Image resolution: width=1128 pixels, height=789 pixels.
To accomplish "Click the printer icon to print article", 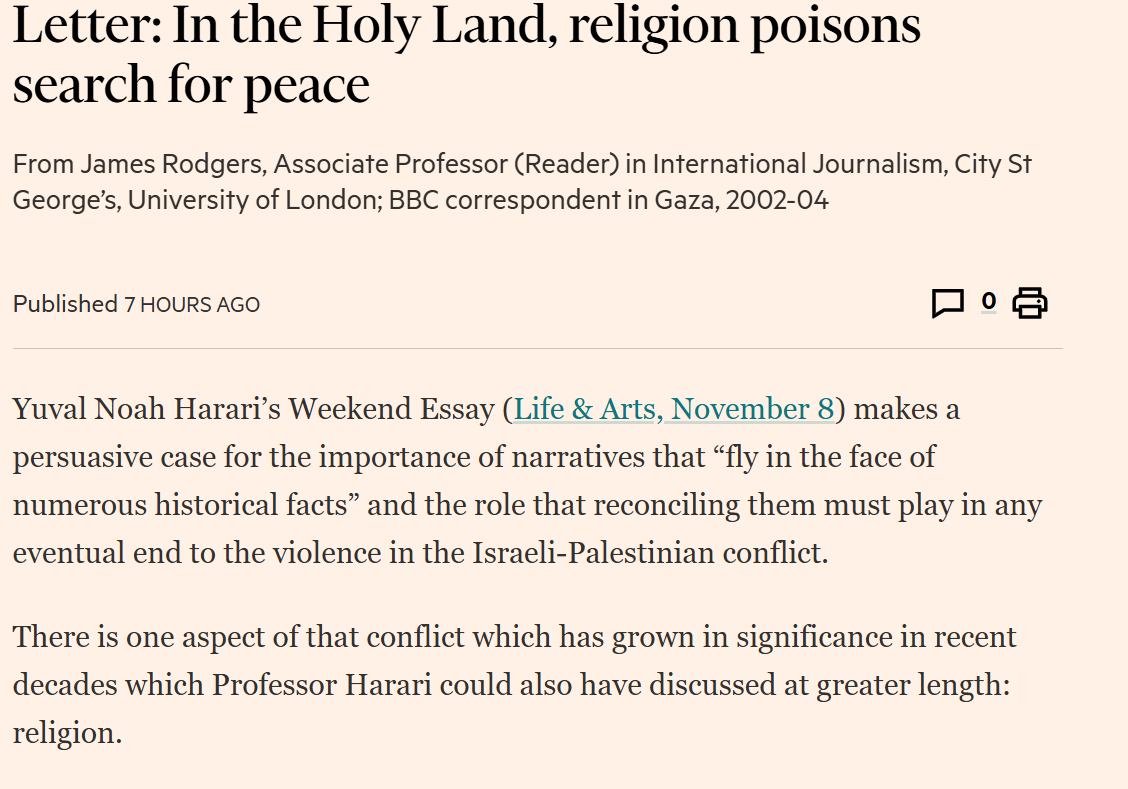I will [1029, 303].
